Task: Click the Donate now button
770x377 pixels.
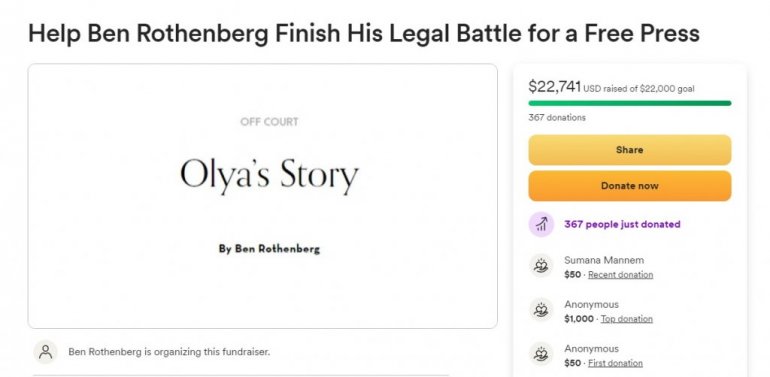Action: (630, 186)
